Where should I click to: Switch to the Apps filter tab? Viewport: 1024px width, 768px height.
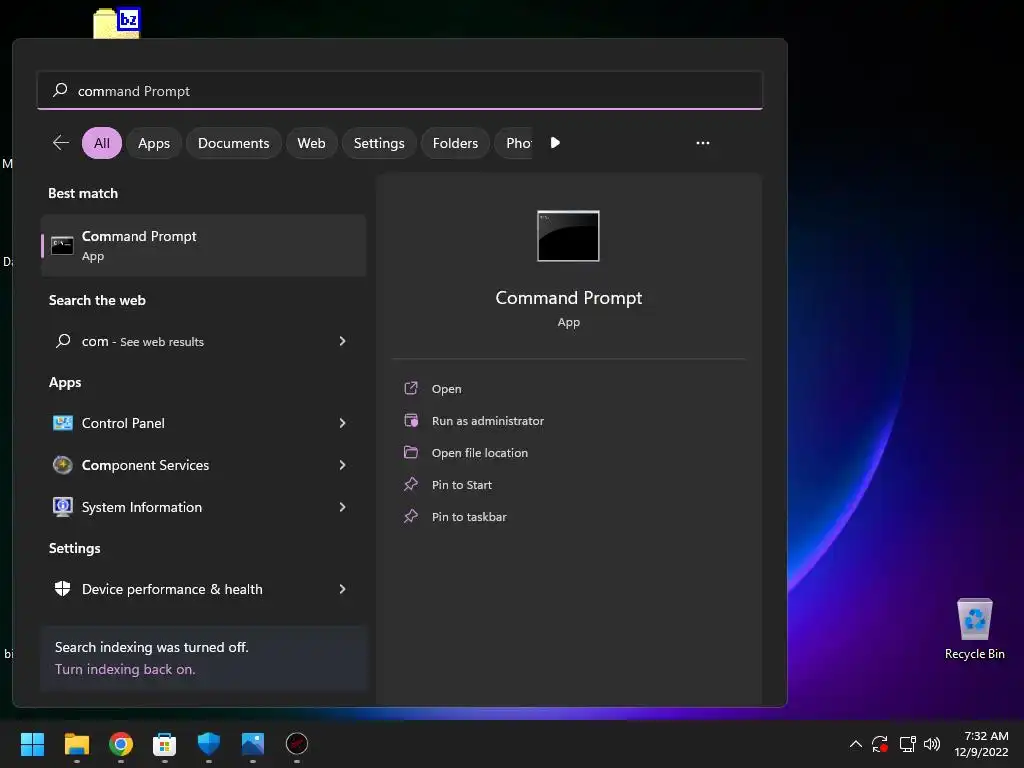pos(153,143)
